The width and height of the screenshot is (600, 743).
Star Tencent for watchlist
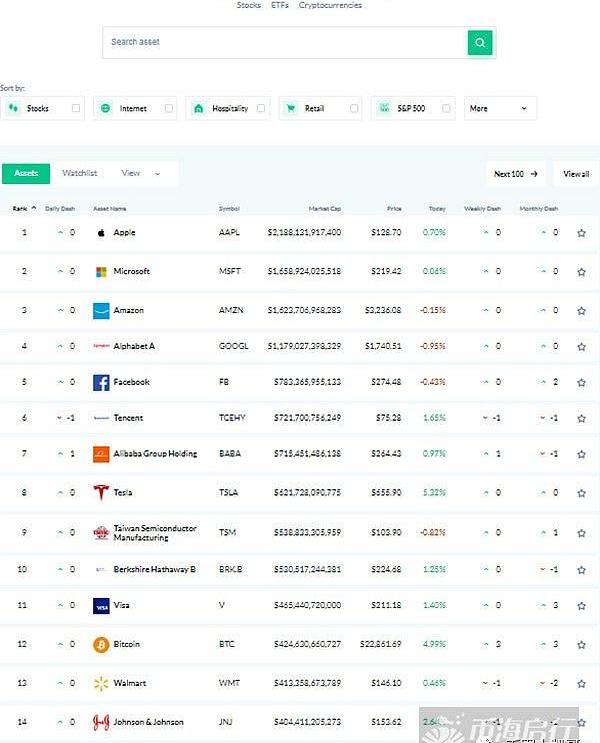tap(581, 418)
